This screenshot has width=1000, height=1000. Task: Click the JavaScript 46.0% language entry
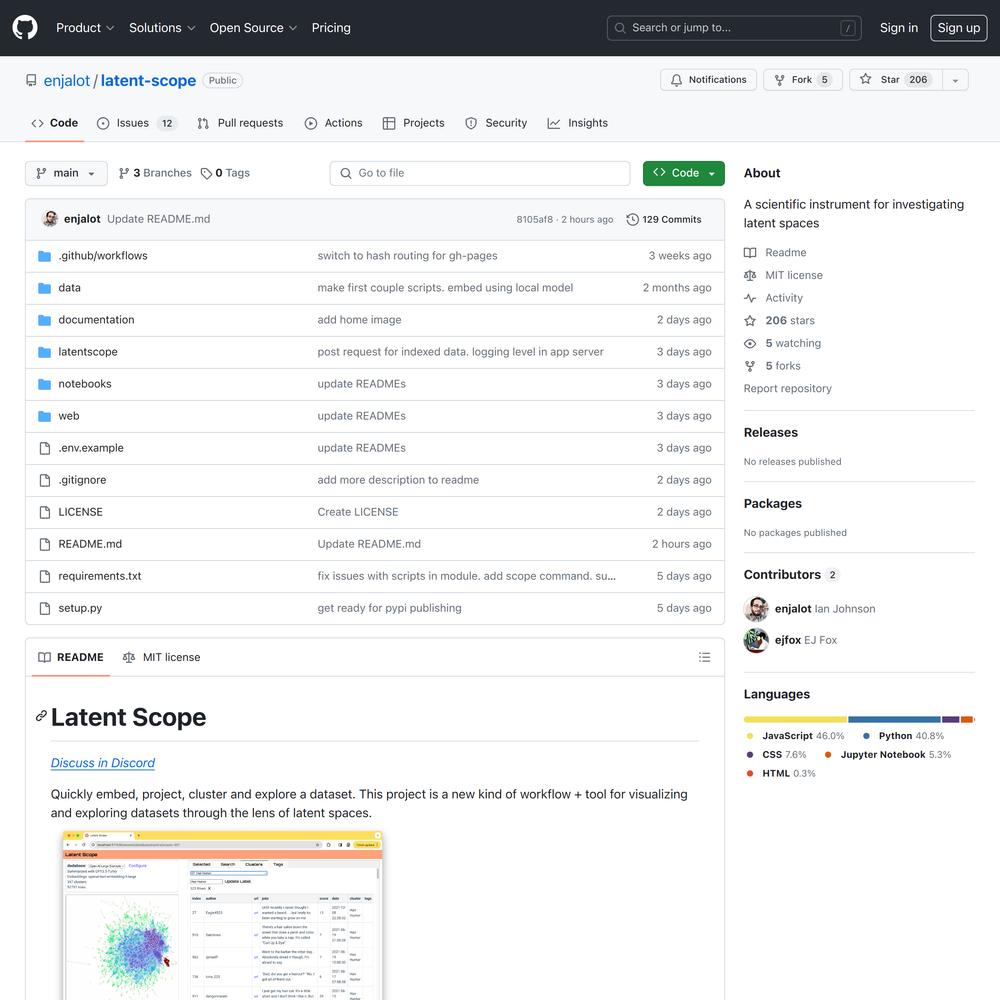coord(795,736)
